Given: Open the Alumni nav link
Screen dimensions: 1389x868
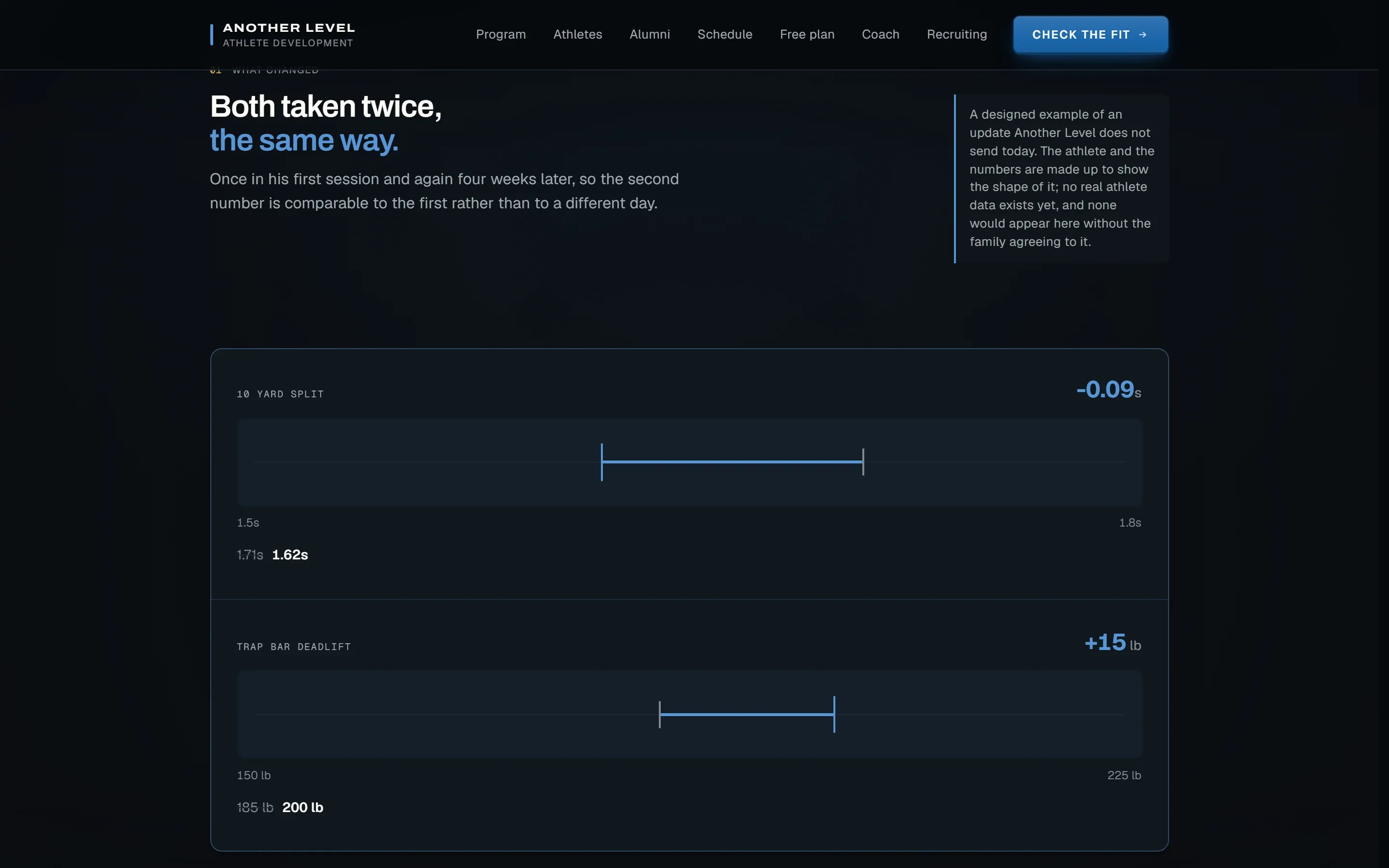Looking at the screenshot, I should point(649,34).
